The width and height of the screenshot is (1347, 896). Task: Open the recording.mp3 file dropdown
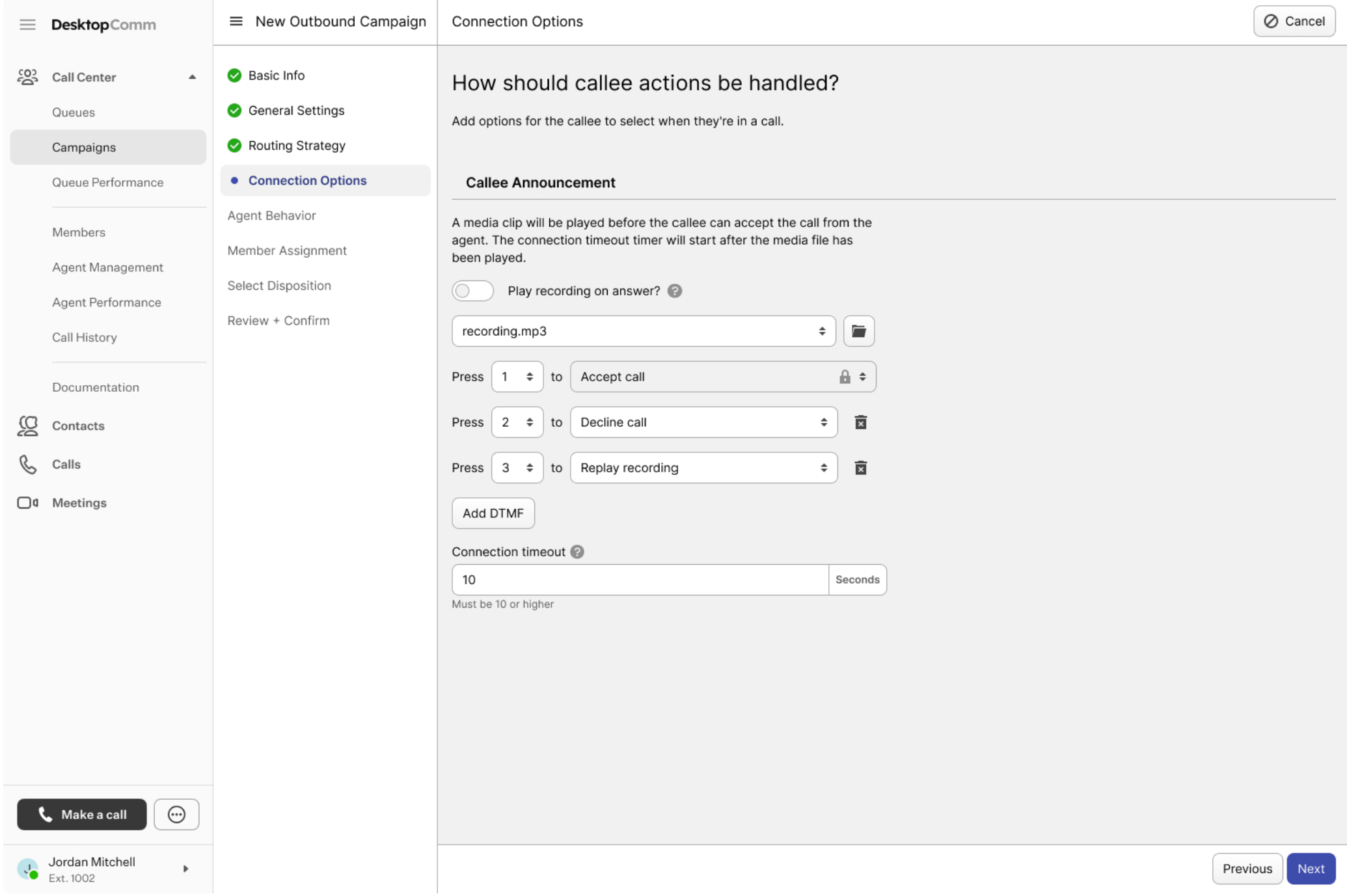pyautogui.click(x=643, y=331)
